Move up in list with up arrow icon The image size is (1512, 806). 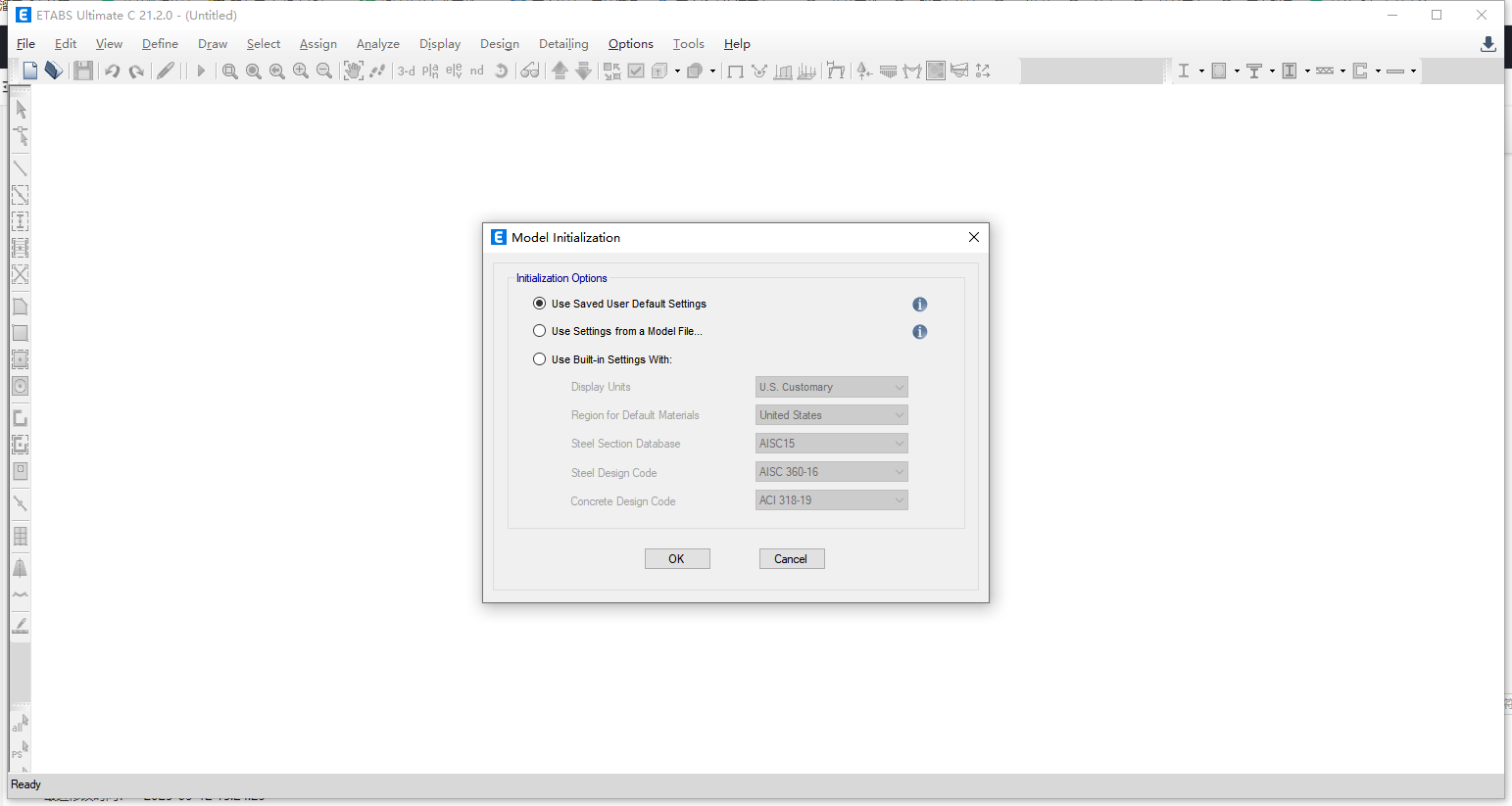point(560,71)
